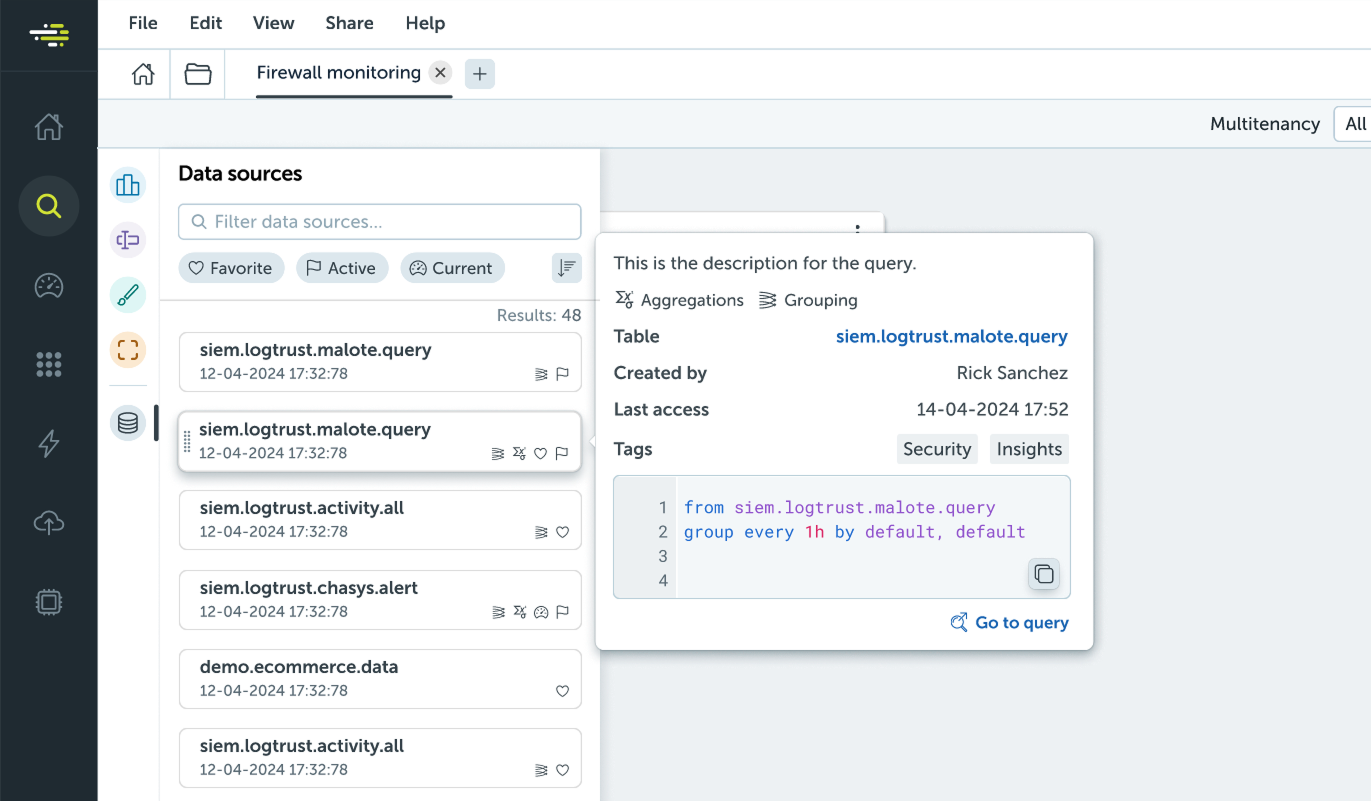Screen dimensions: 1371x801
Task: Open the sort order dropdown
Action: [x=566, y=268]
